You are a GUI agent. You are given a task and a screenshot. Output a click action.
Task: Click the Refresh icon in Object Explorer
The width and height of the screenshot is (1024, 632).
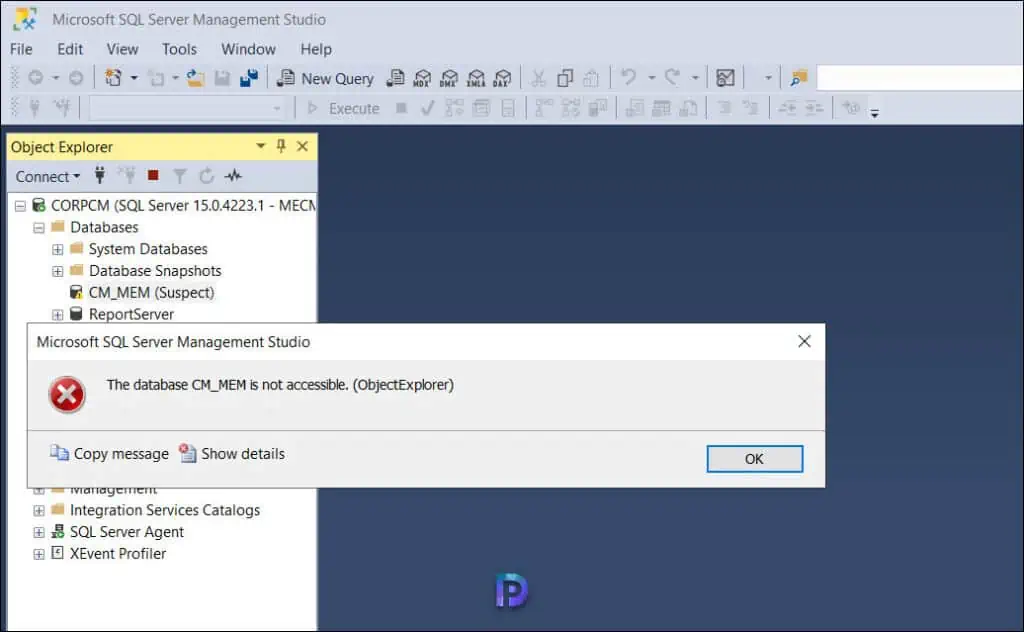[206, 176]
